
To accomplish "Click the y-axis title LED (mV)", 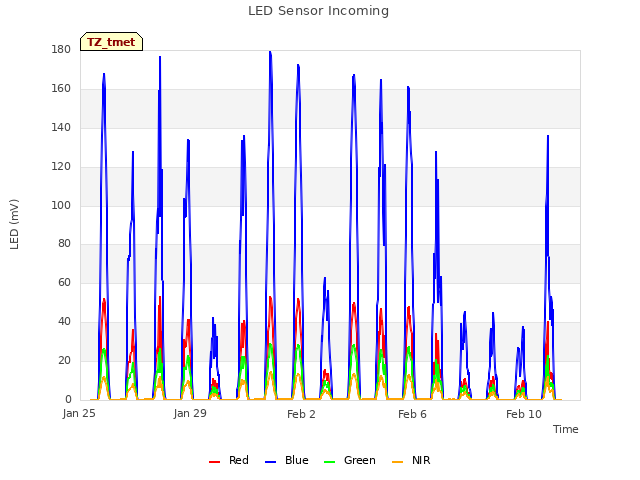I will pos(14,224).
